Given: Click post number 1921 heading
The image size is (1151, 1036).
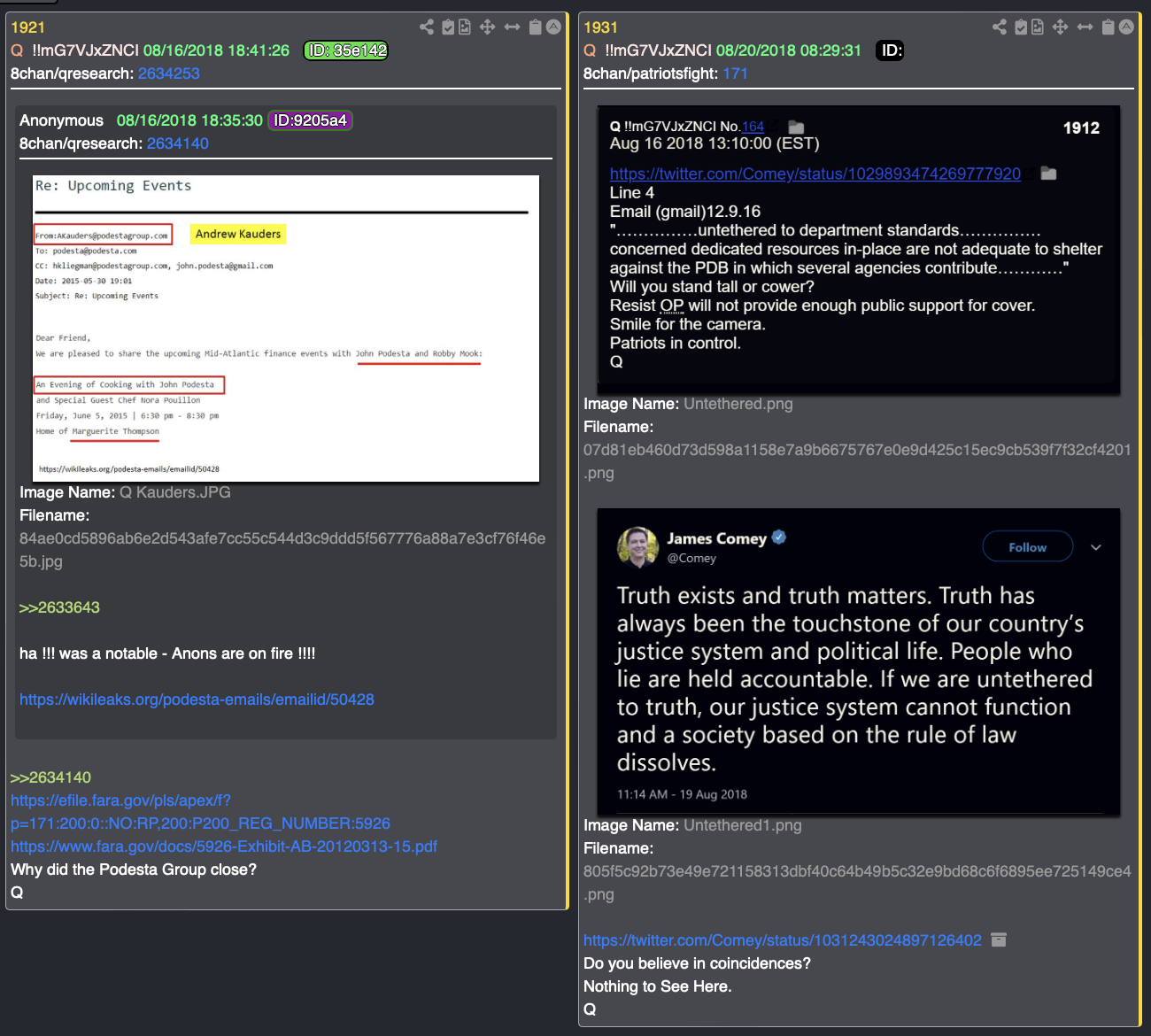Looking at the screenshot, I should pos(27,27).
